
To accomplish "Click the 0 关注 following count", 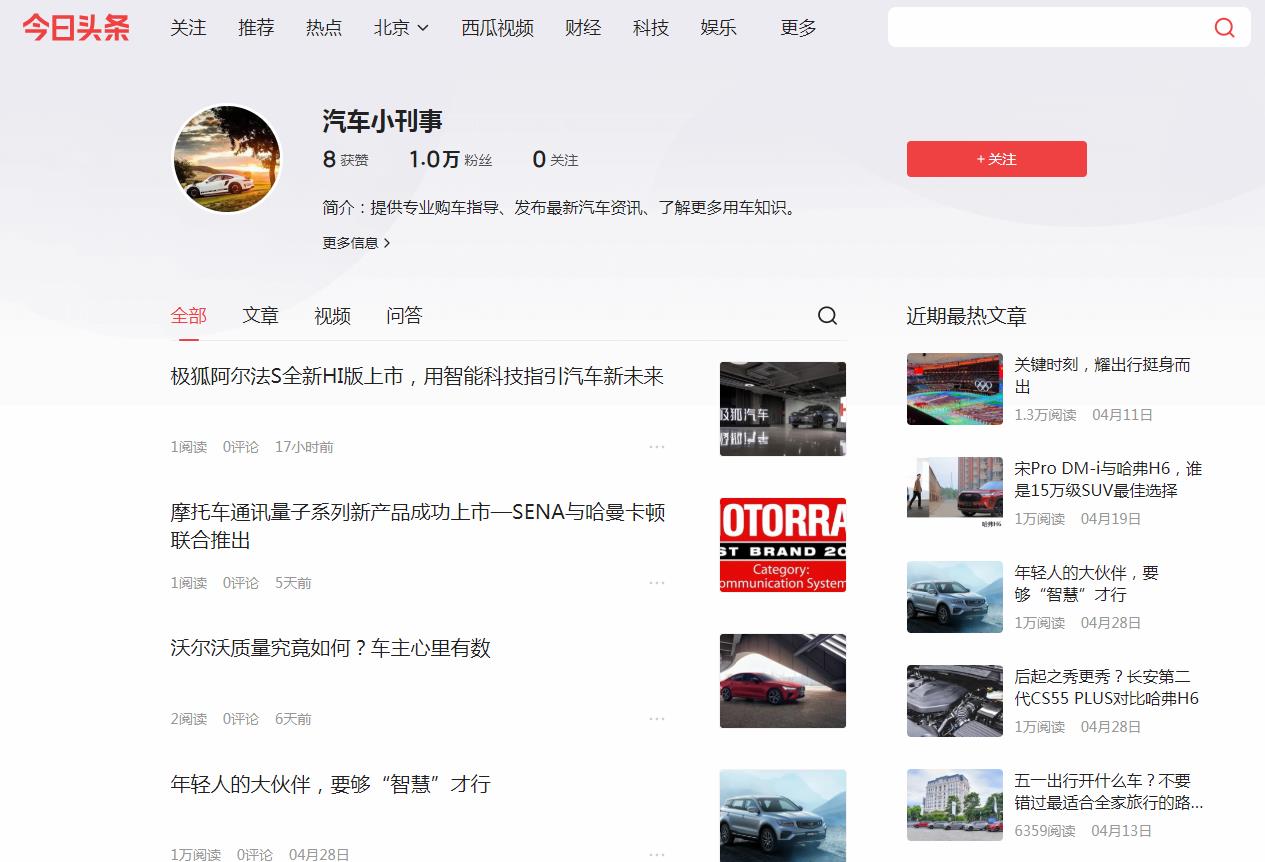I will pos(555,159).
